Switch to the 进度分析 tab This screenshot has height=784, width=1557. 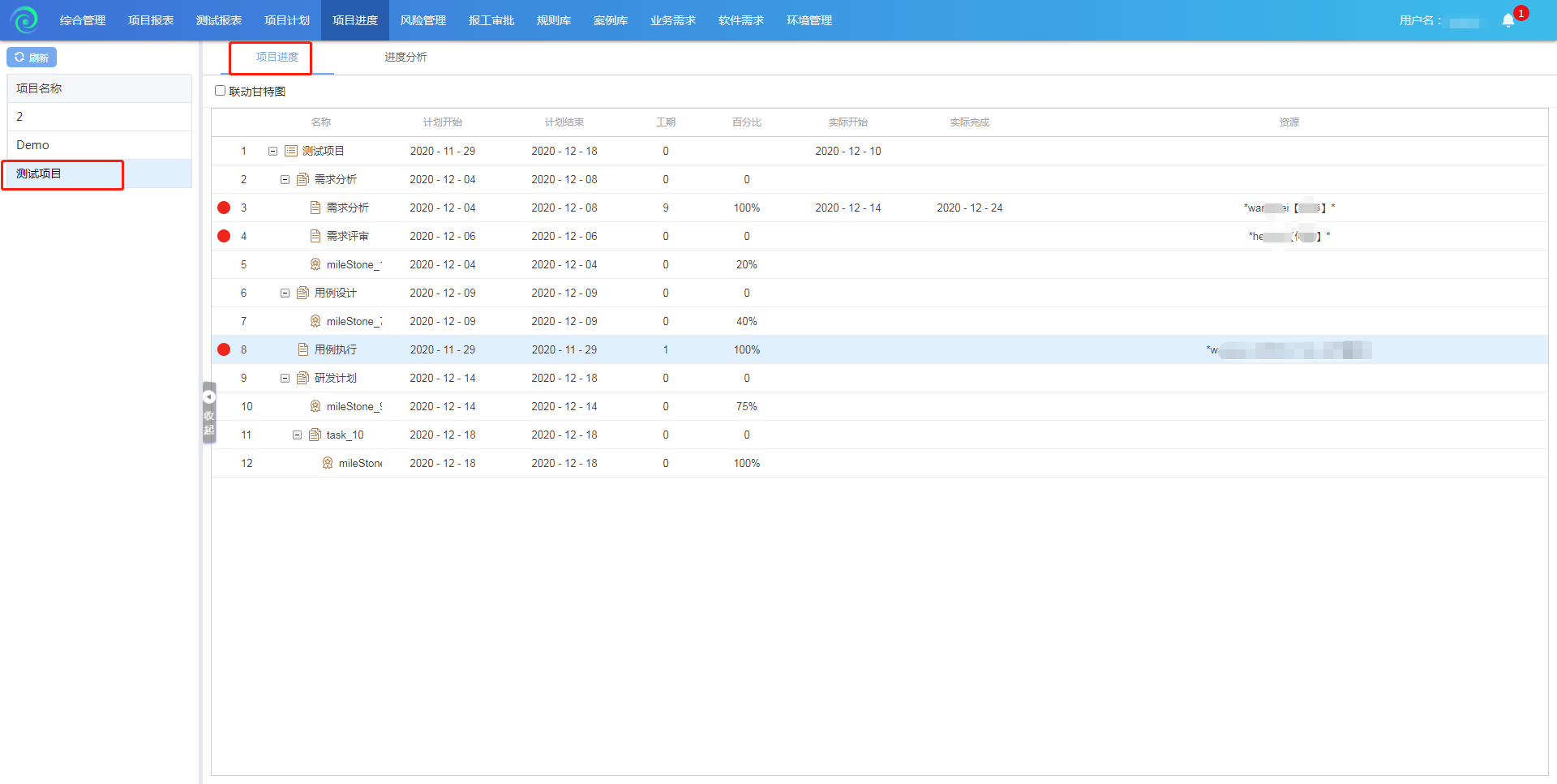(x=405, y=57)
